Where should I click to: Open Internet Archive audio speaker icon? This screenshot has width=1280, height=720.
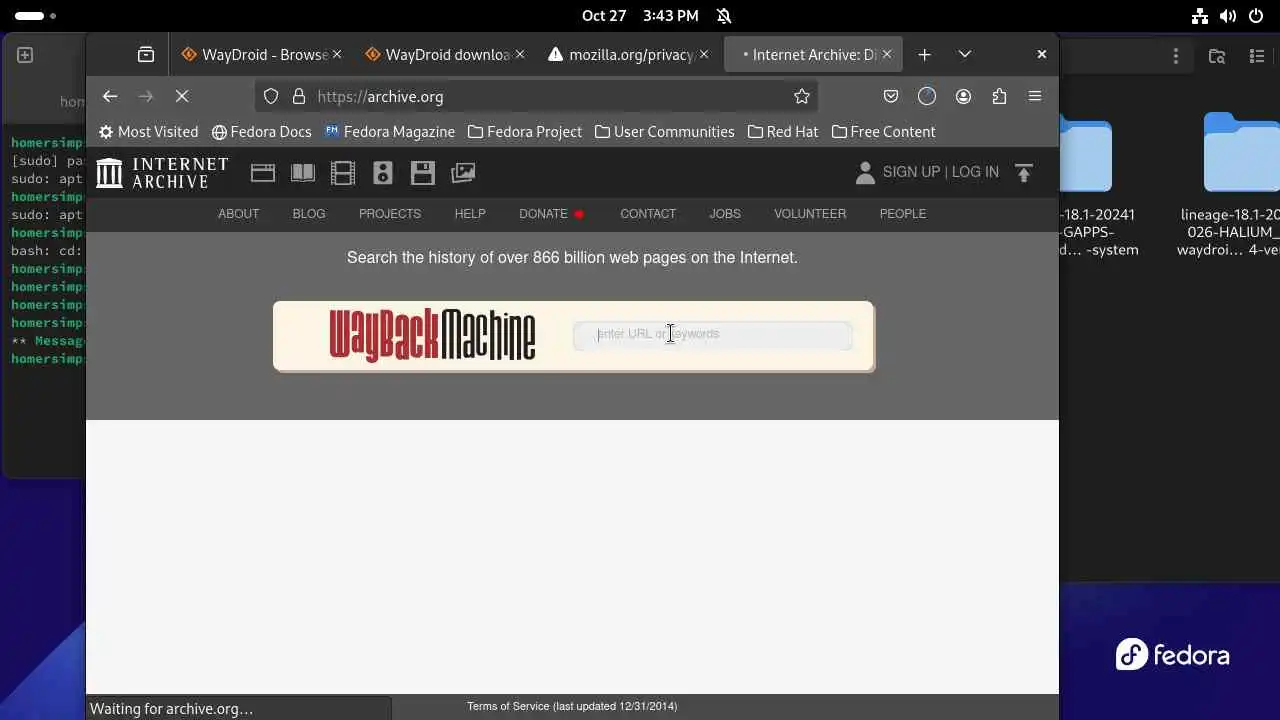(x=383, y=173)
